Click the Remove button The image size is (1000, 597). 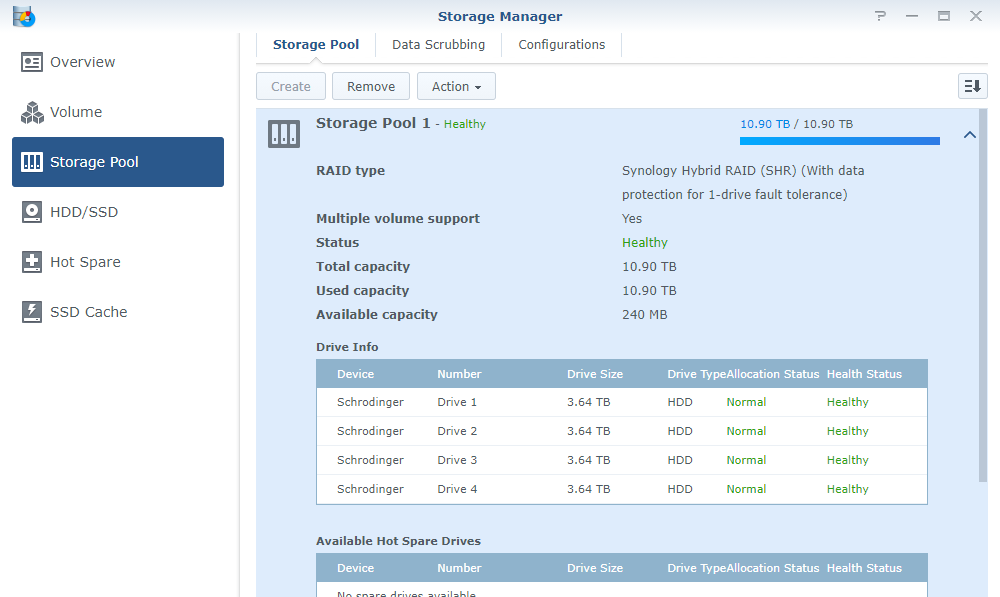(x=371, y=86)
